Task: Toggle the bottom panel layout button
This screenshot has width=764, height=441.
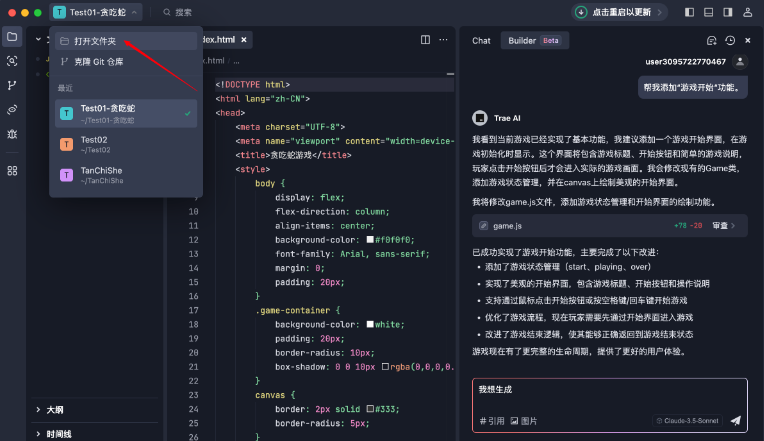Action: tap(709, 12)
